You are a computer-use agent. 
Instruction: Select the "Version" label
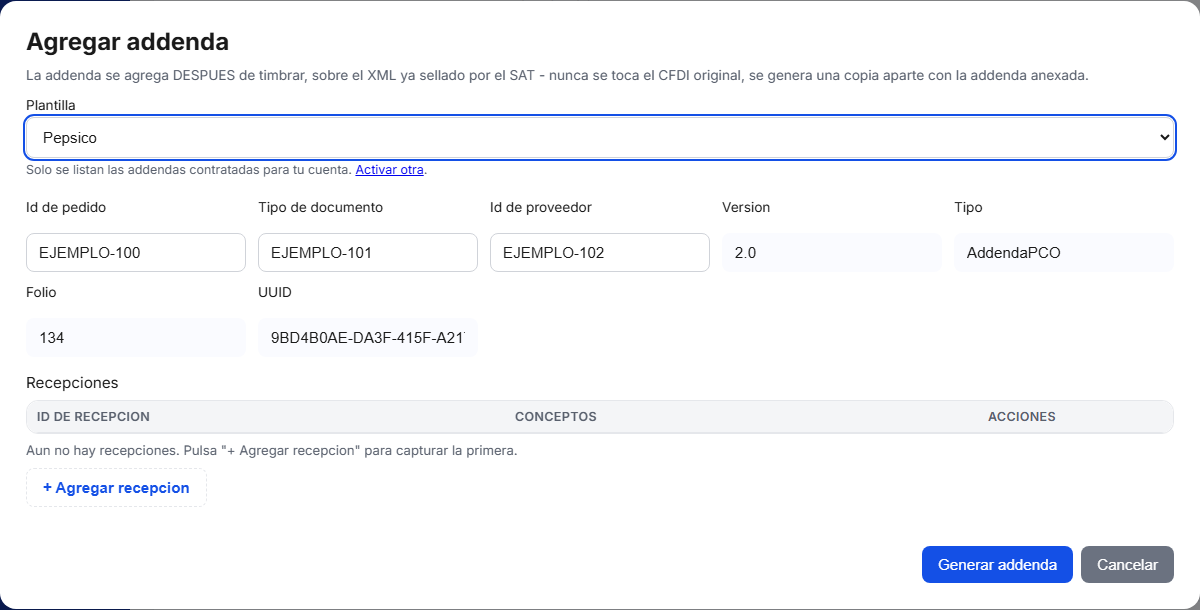[x=746, y=208]
